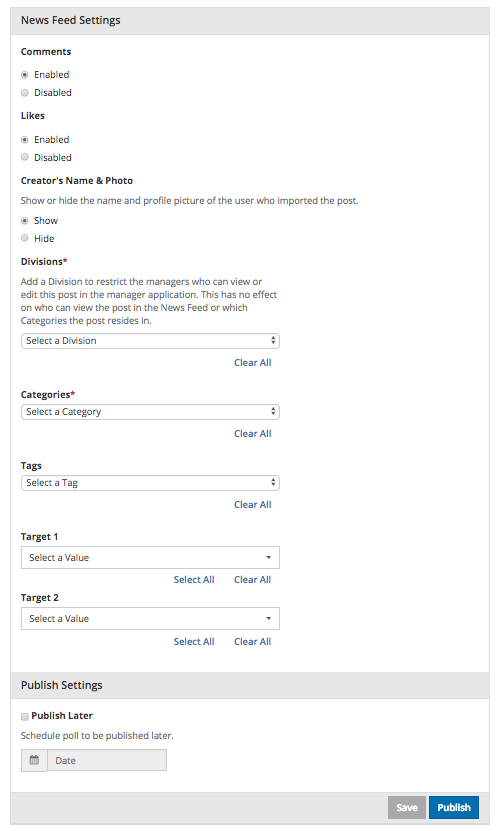Open the Select a Category dropdown
This screenshot has height=831, width=499.
pyautogui.click(x=150, y=412)
